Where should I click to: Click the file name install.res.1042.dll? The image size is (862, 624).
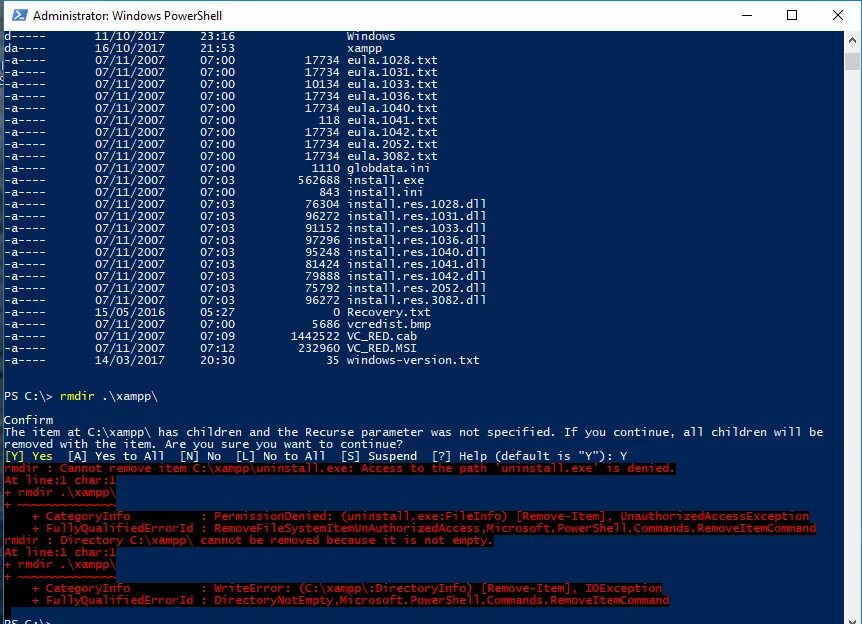(417, 277)
